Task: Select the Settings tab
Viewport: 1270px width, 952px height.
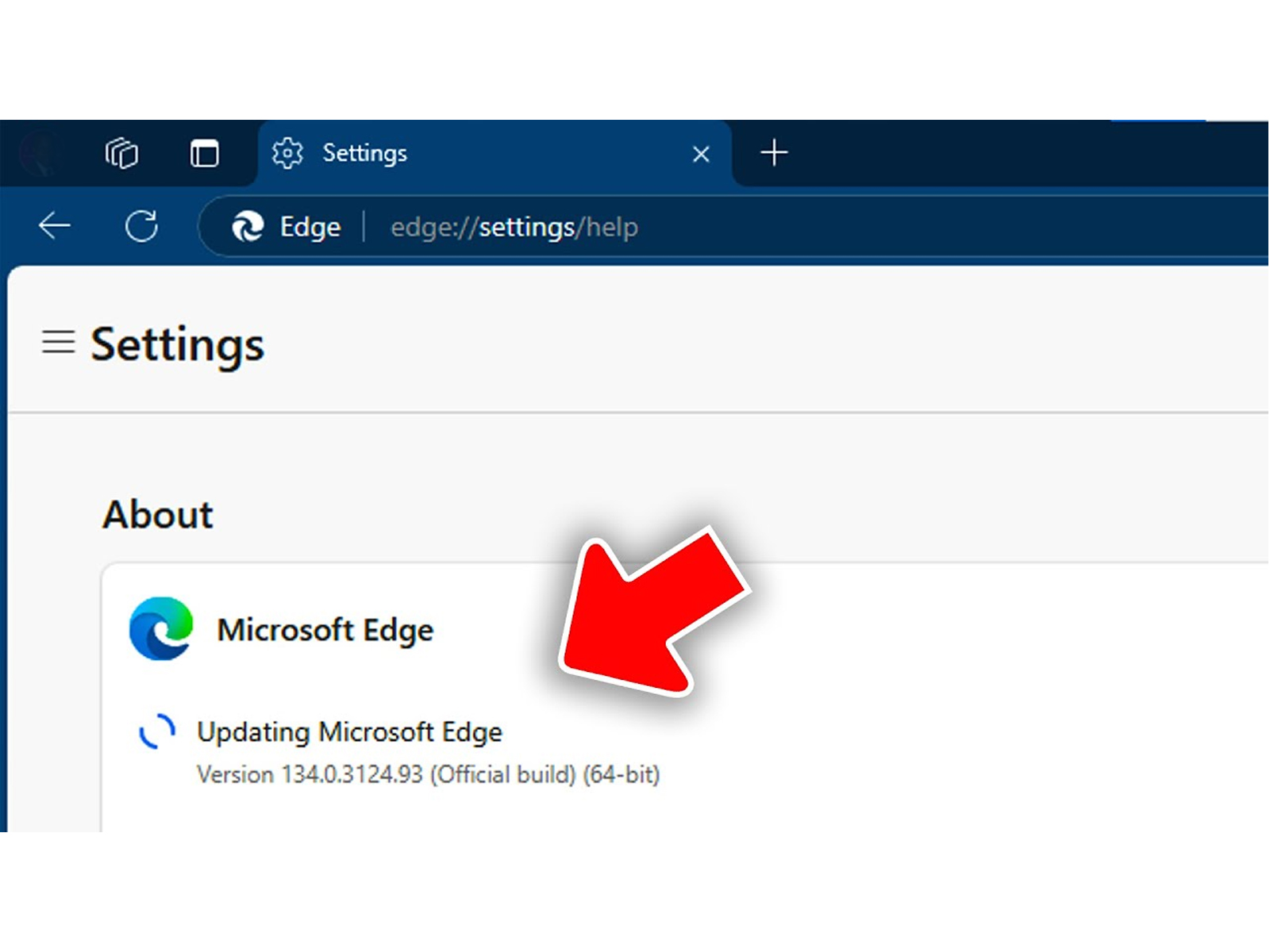Action: [x=494, y=153]
